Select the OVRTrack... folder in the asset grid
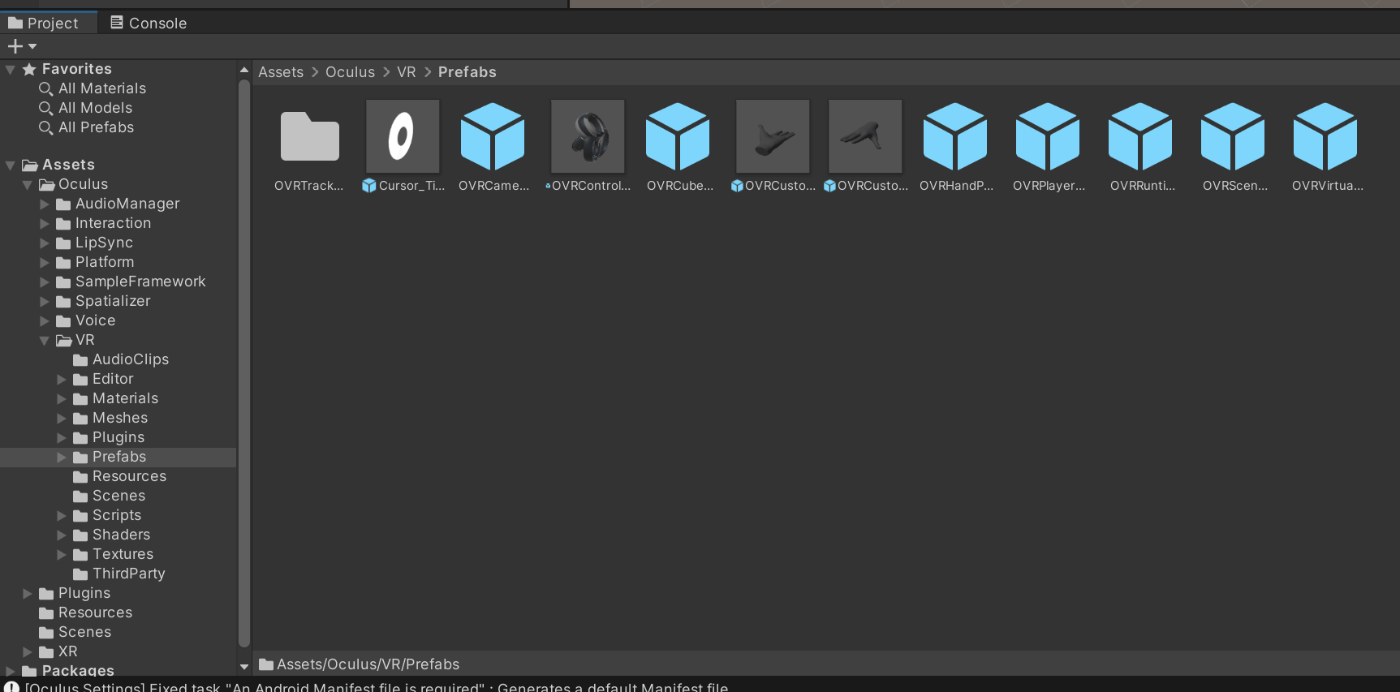Viewport: 1400px width, 692px height. [x=310, y=137]
